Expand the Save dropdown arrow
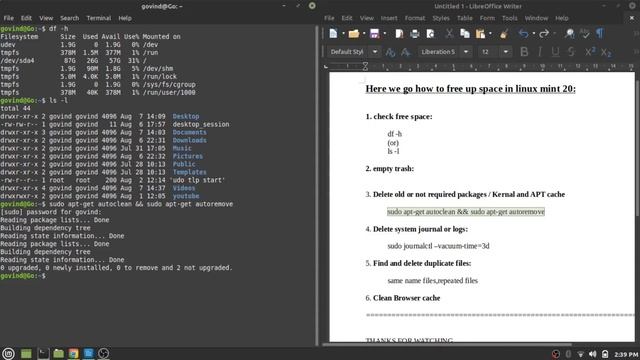This screenshot has width=640, height=360. point(384,34)
